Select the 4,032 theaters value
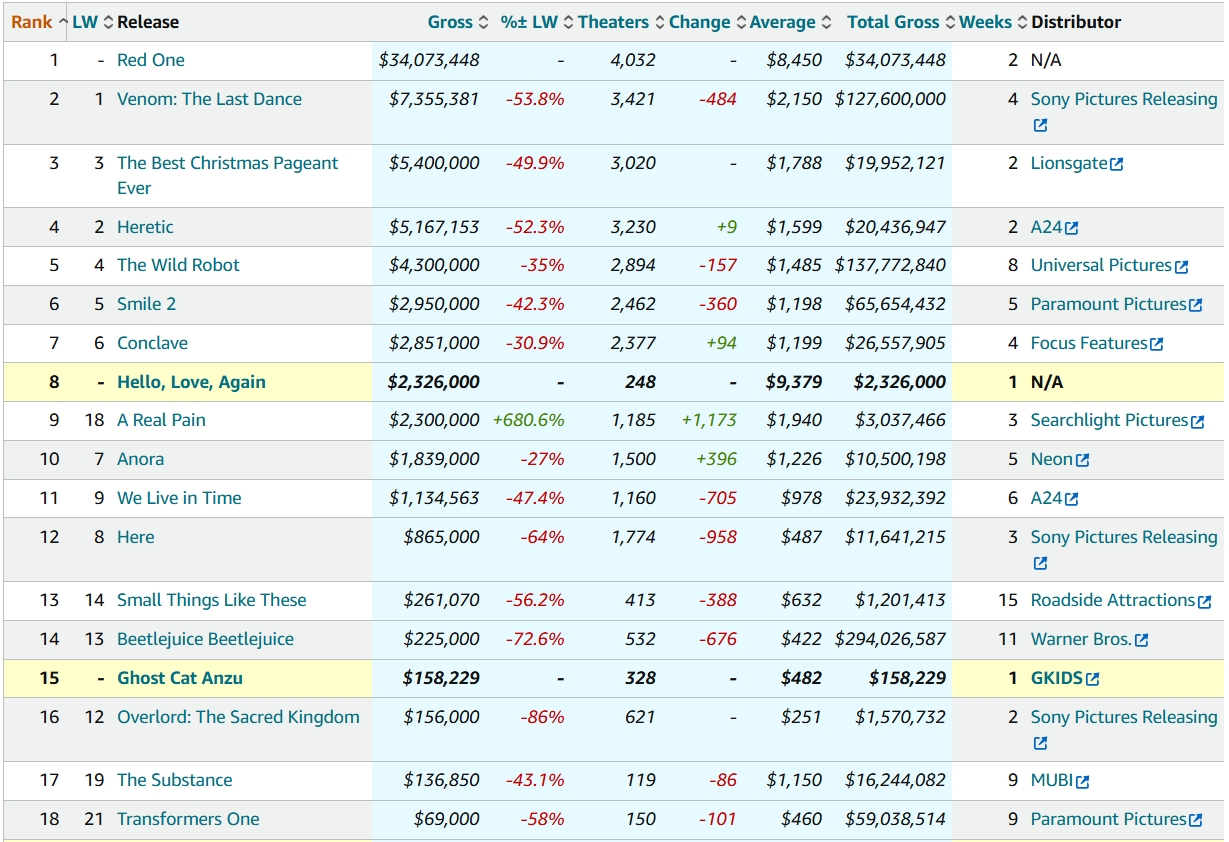 tap(633, 60)
